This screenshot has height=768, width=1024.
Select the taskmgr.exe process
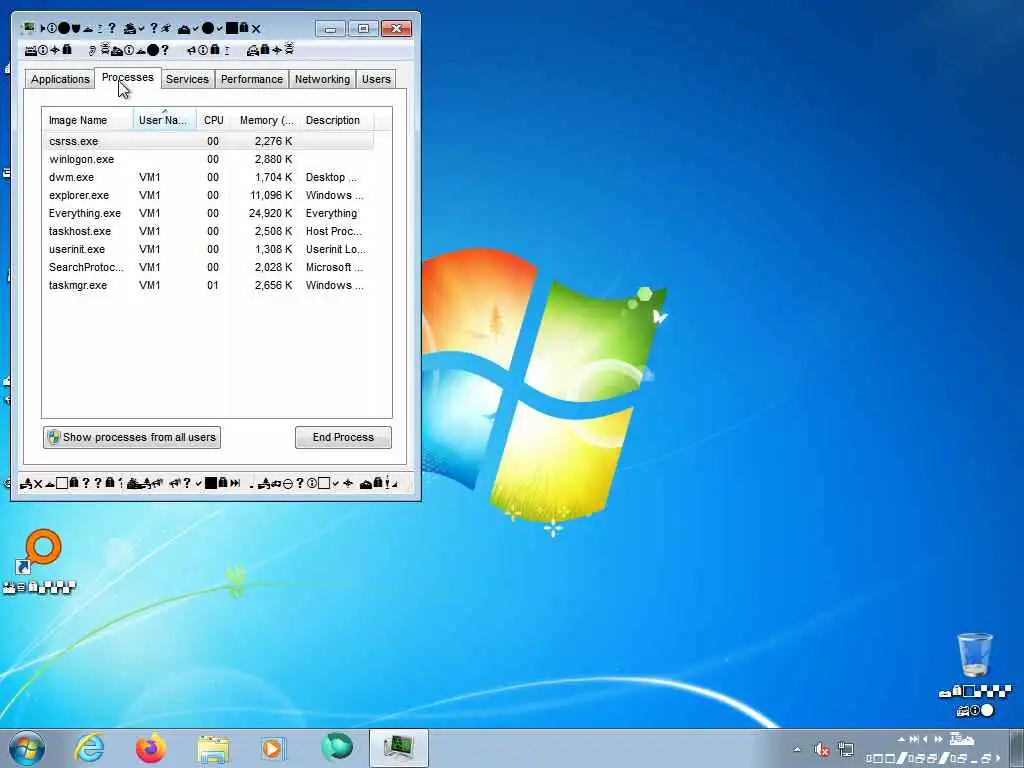tap(208, 285)
